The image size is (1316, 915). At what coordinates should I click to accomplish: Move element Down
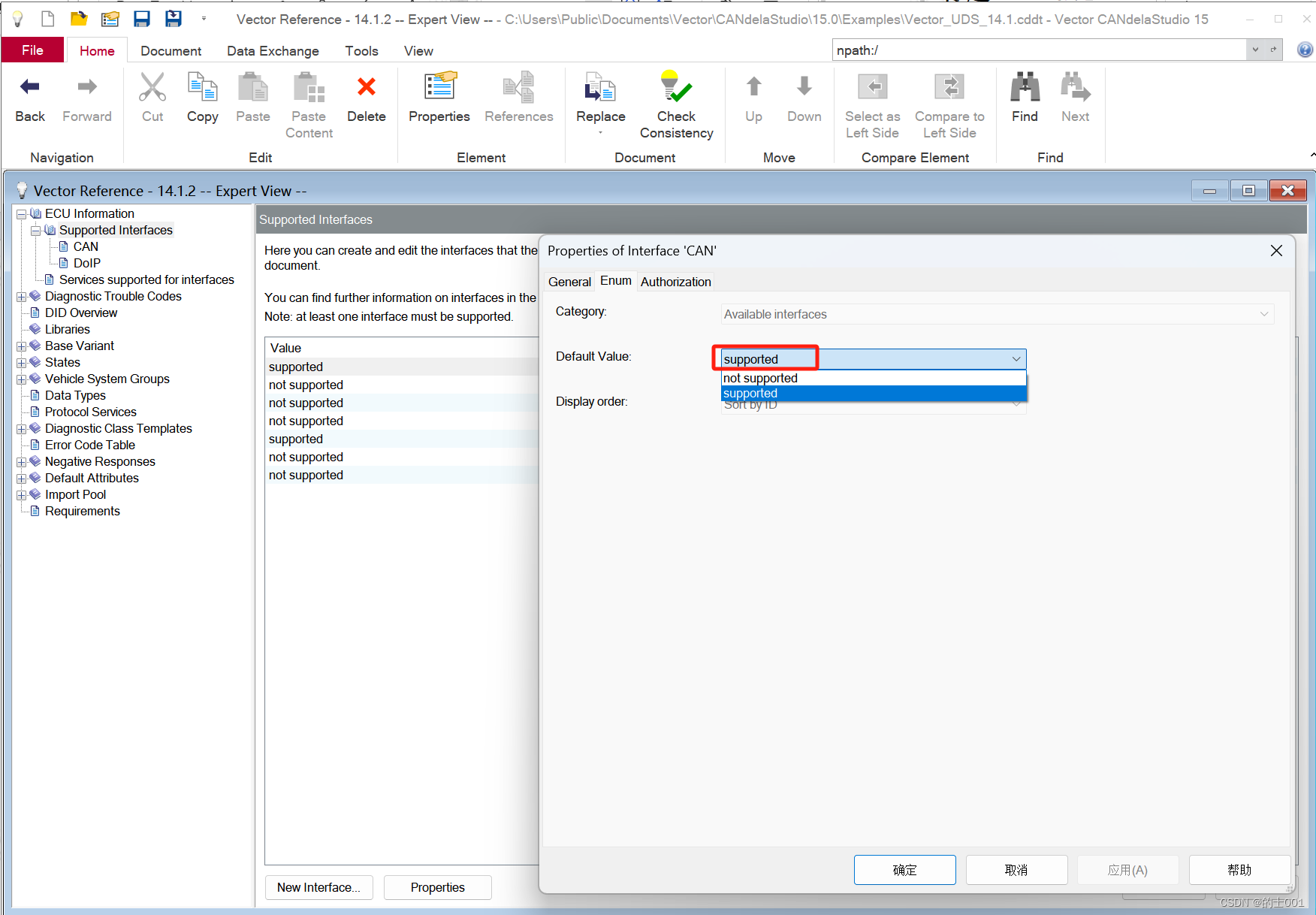tap(804, 98)
